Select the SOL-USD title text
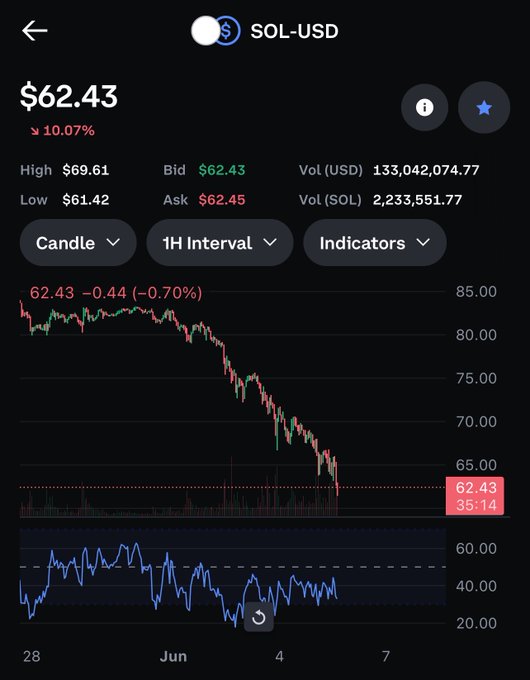Viewport: 530px width, 680px height. 294,31
